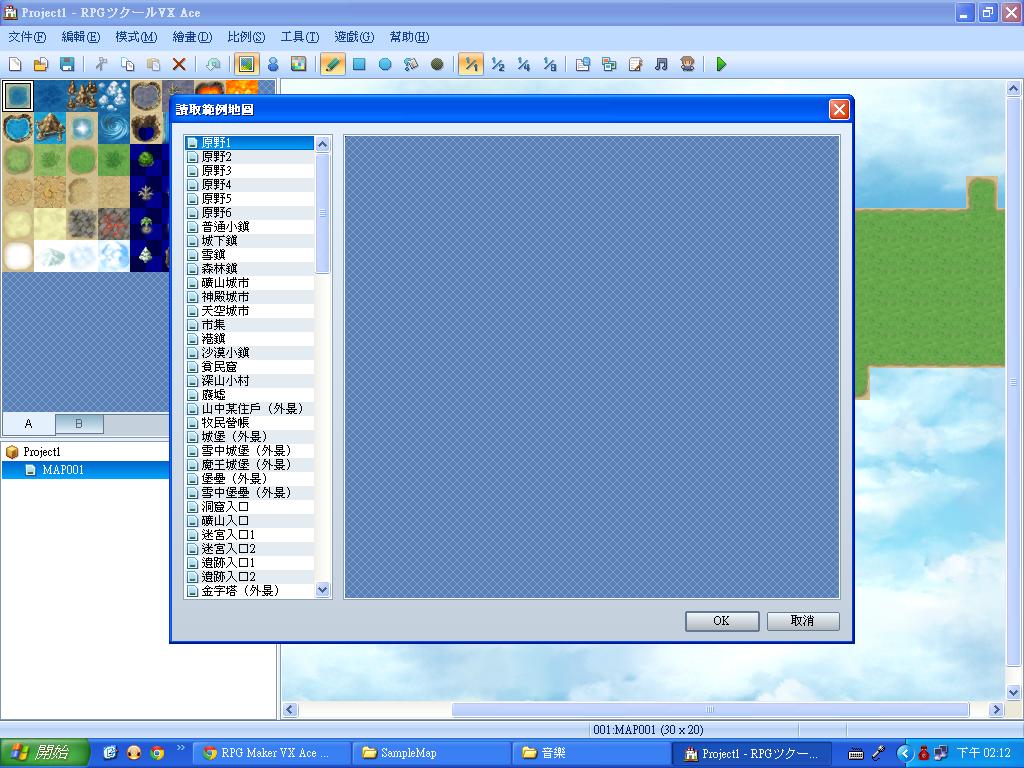The image size is (1024, 768).
Task: Select 天空城市 in the sample map list
Action: (249, 311)
